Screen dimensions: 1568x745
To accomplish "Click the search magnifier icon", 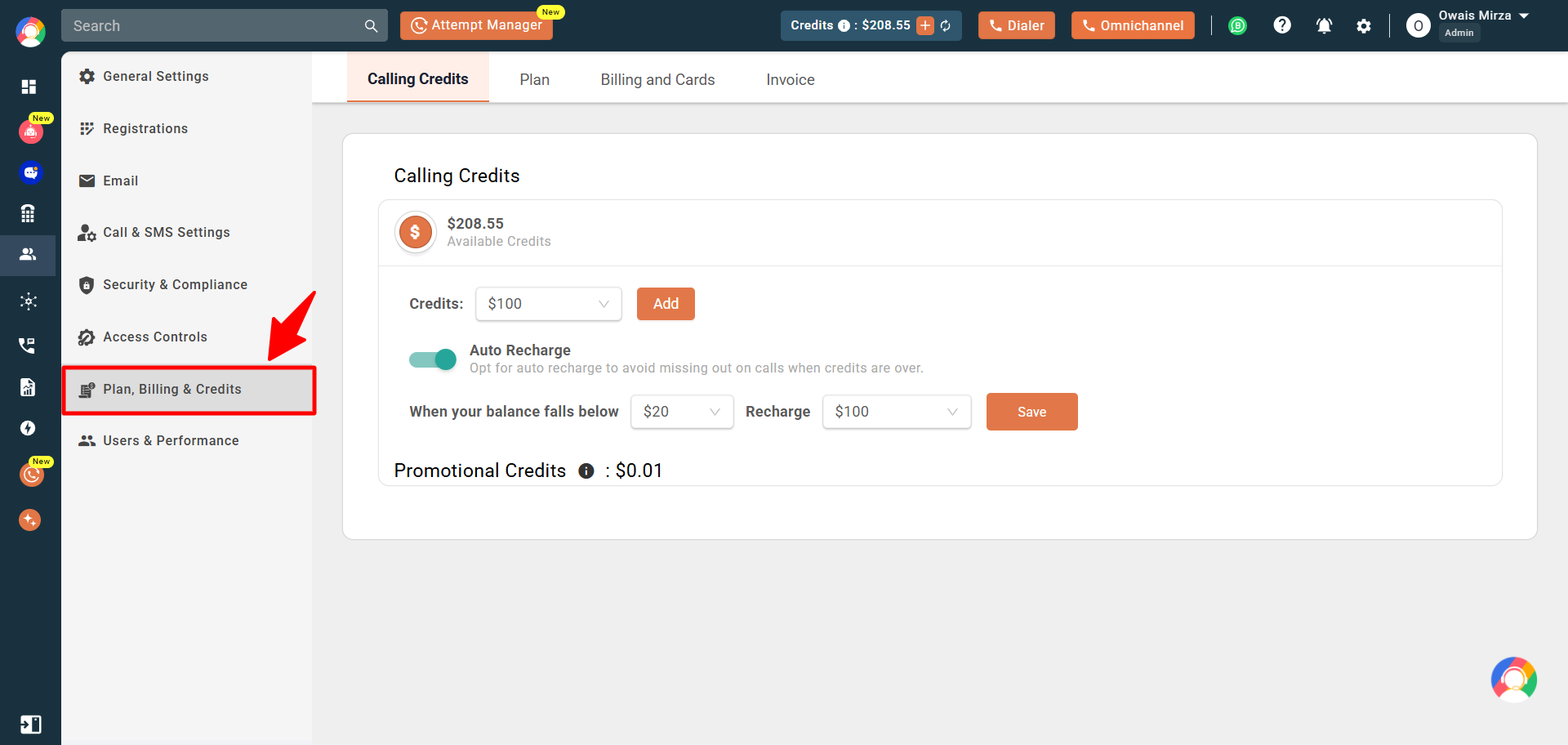I will point(371,26).
